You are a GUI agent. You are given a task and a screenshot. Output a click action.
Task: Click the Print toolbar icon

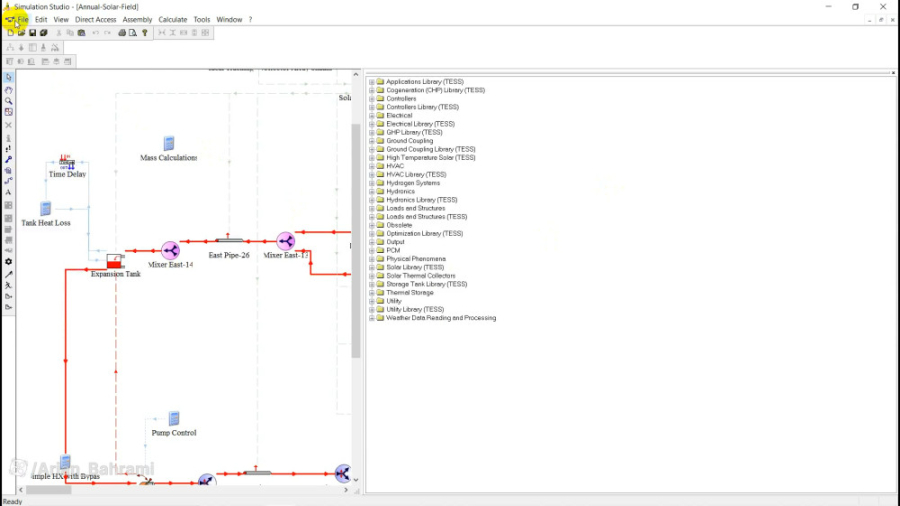(x=122, y=33)
